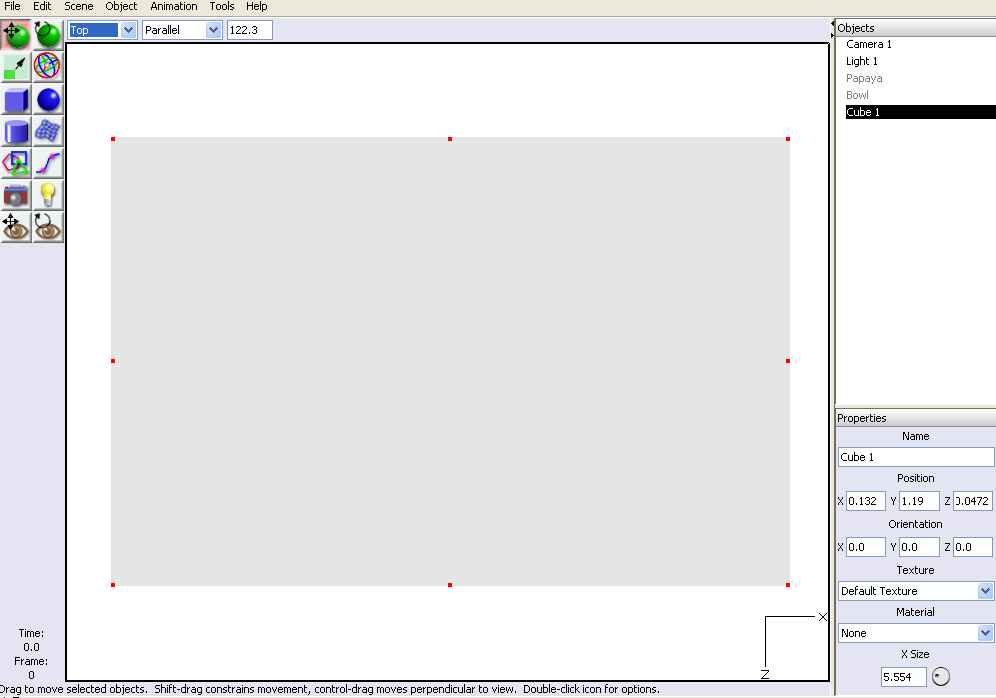Select the Rotate Viewpoint eye tool

[48, 227]
